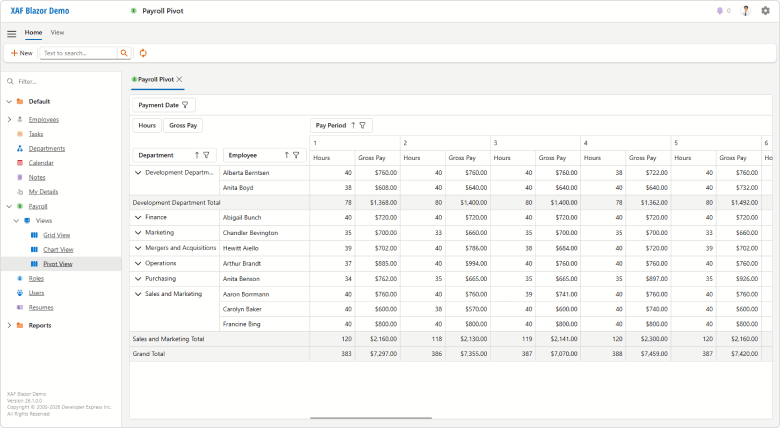Collapse Development Department row group

138,173
